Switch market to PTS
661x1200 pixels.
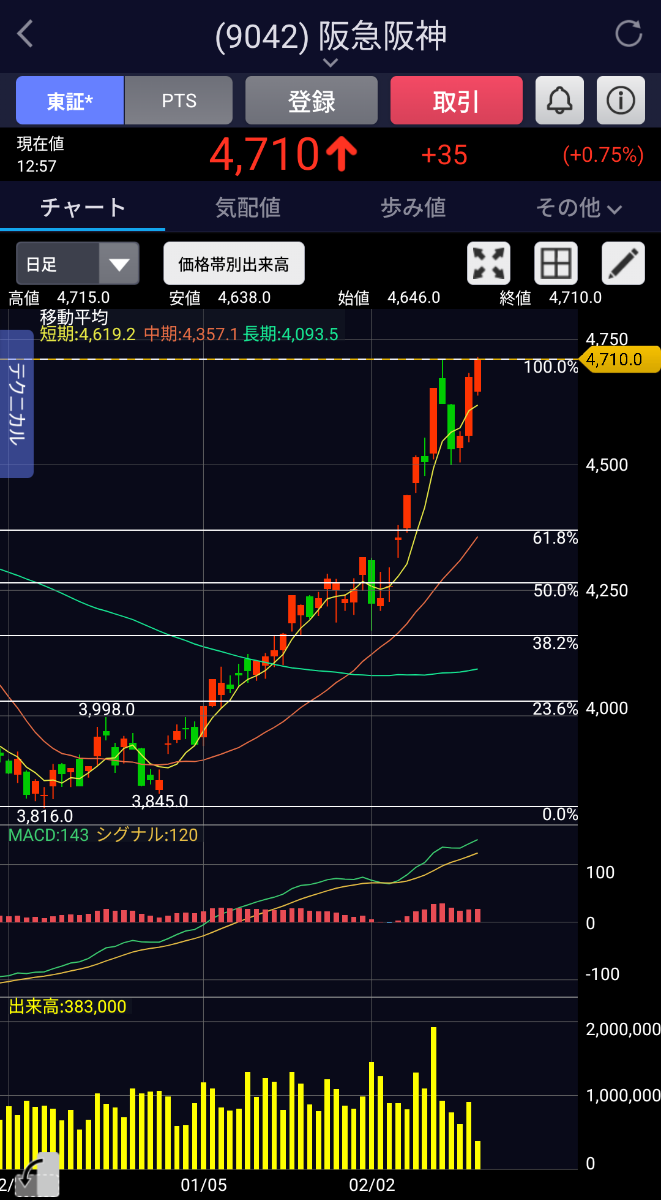pos(179,101)
